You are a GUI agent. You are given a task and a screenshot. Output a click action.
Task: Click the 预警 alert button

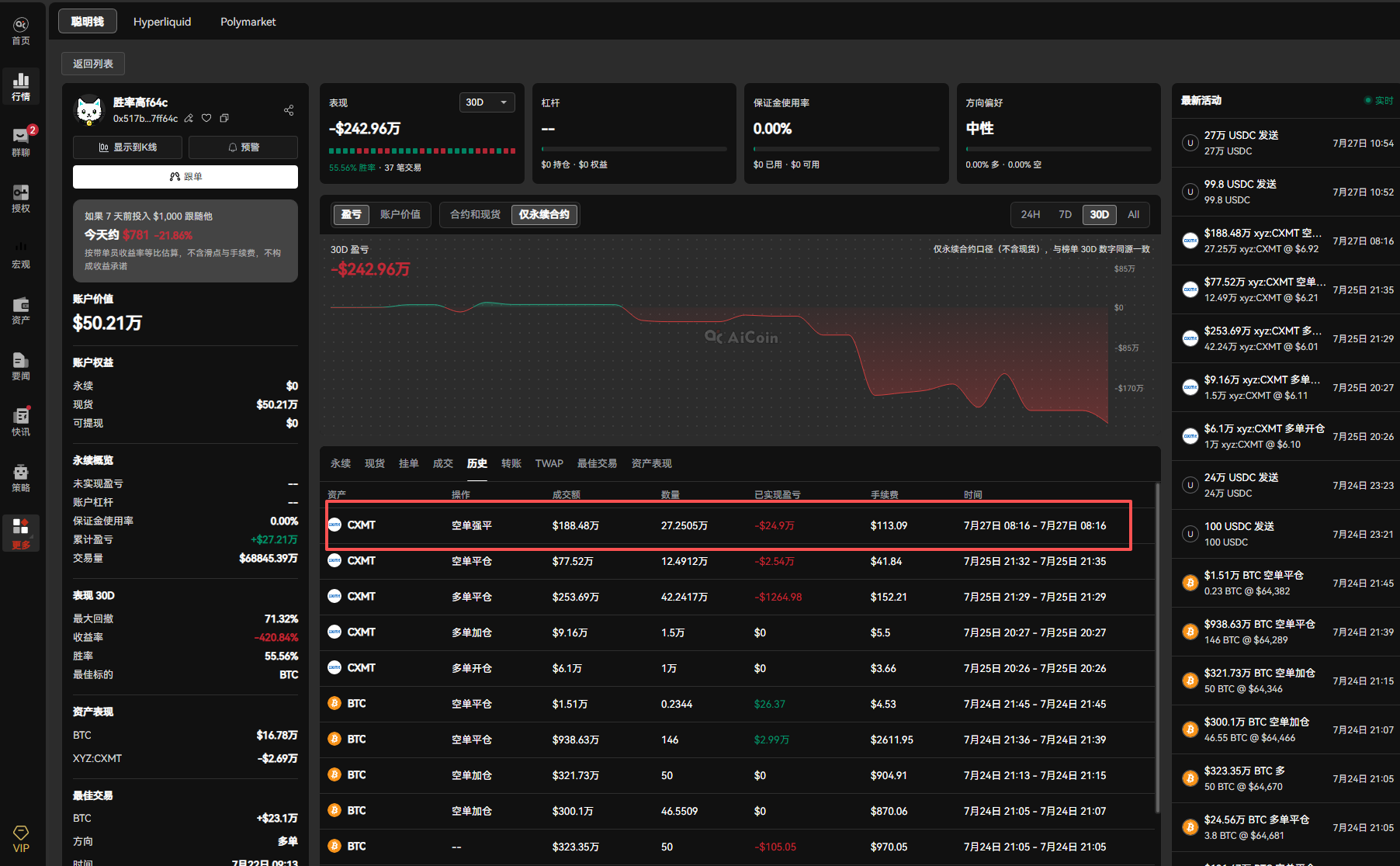click(x=243, y=147)
